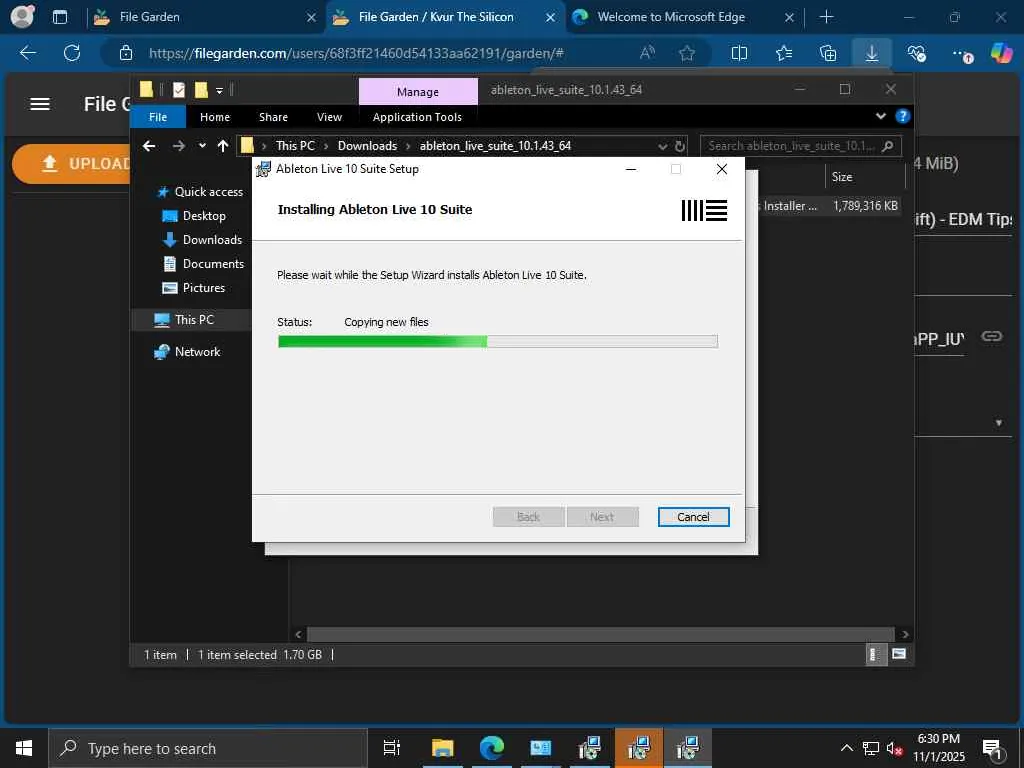Select Downloads in the navigation pane
Viewport: 1024px width, 768px height.
(x=202, y=240)
